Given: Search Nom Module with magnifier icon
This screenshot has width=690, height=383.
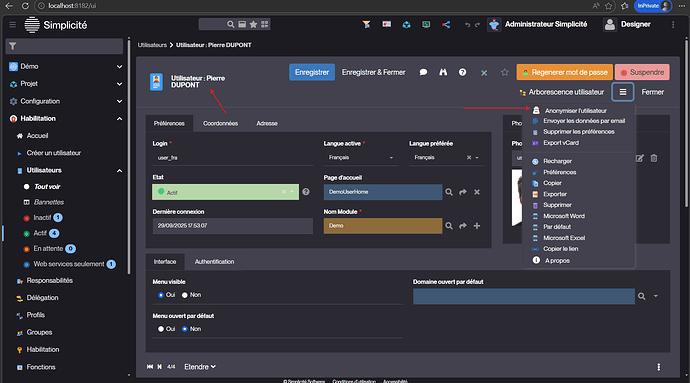Looking at the screenshot, I should tap(449, 226).
